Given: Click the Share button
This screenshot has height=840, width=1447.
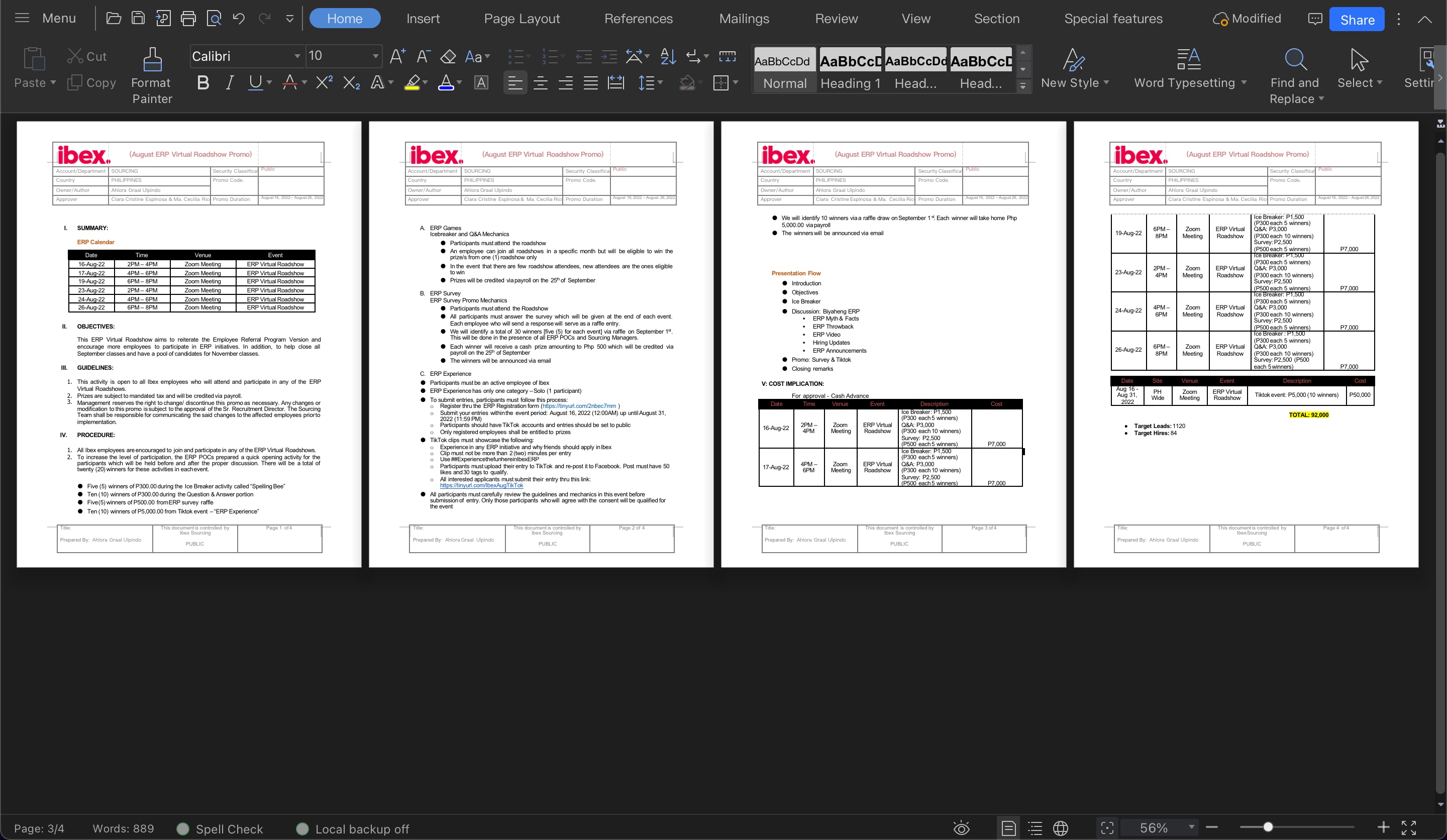Looking at the screenshot, I should (x=1356, y=20).
